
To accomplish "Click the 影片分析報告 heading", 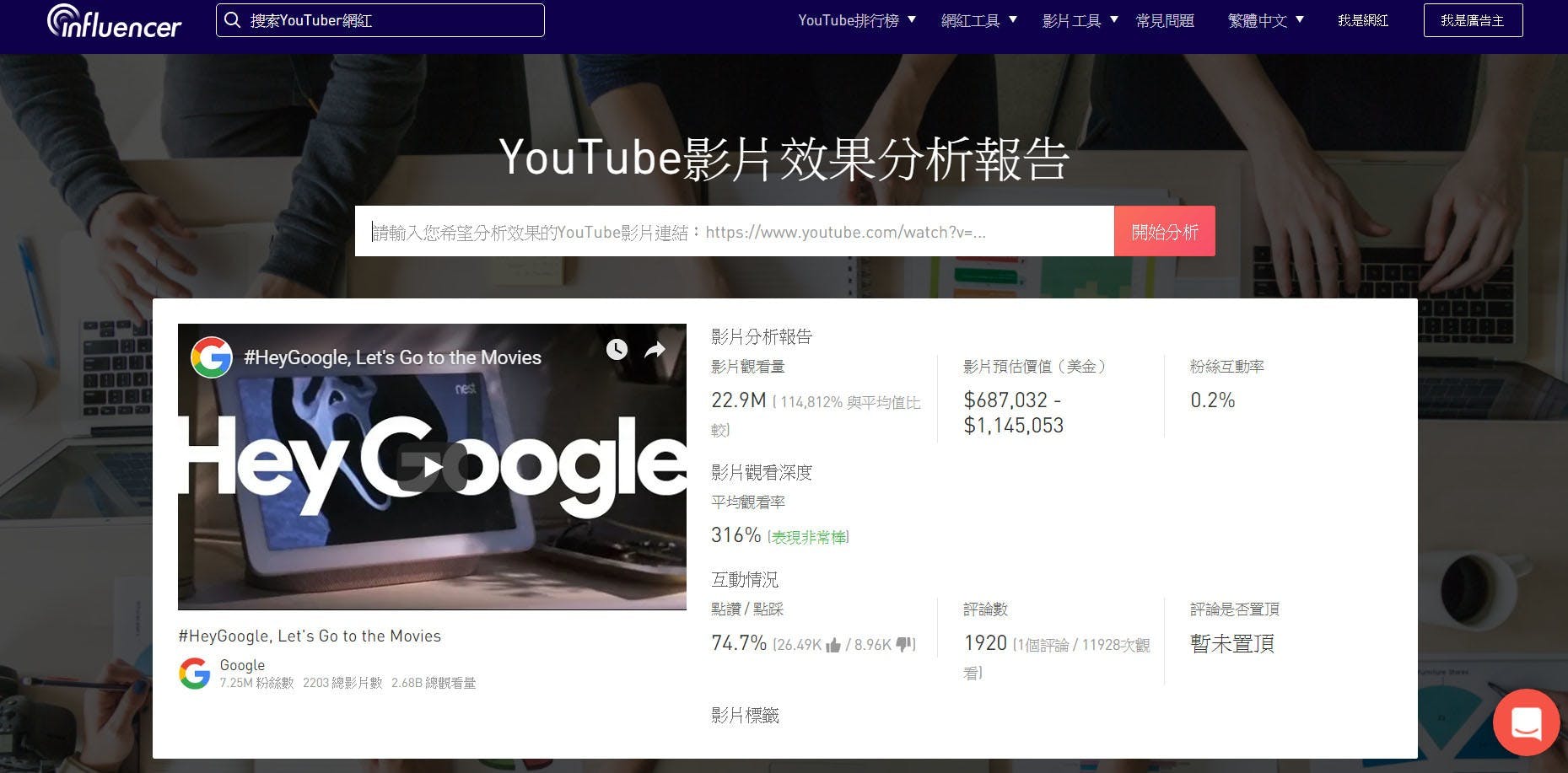I will click(x=762, y=336).
